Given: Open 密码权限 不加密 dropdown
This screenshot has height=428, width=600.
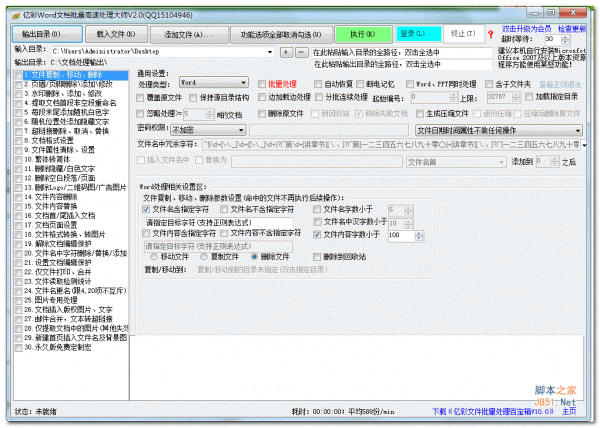Looking at the screenshot, I should (208, 130).
